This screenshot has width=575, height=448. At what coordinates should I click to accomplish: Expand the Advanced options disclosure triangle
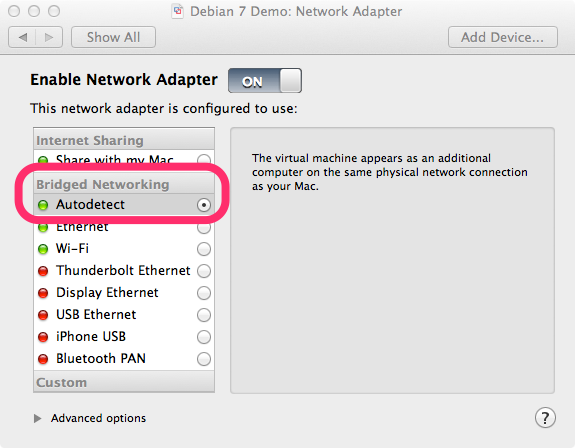pyautogui.click(x=37, y=418)
